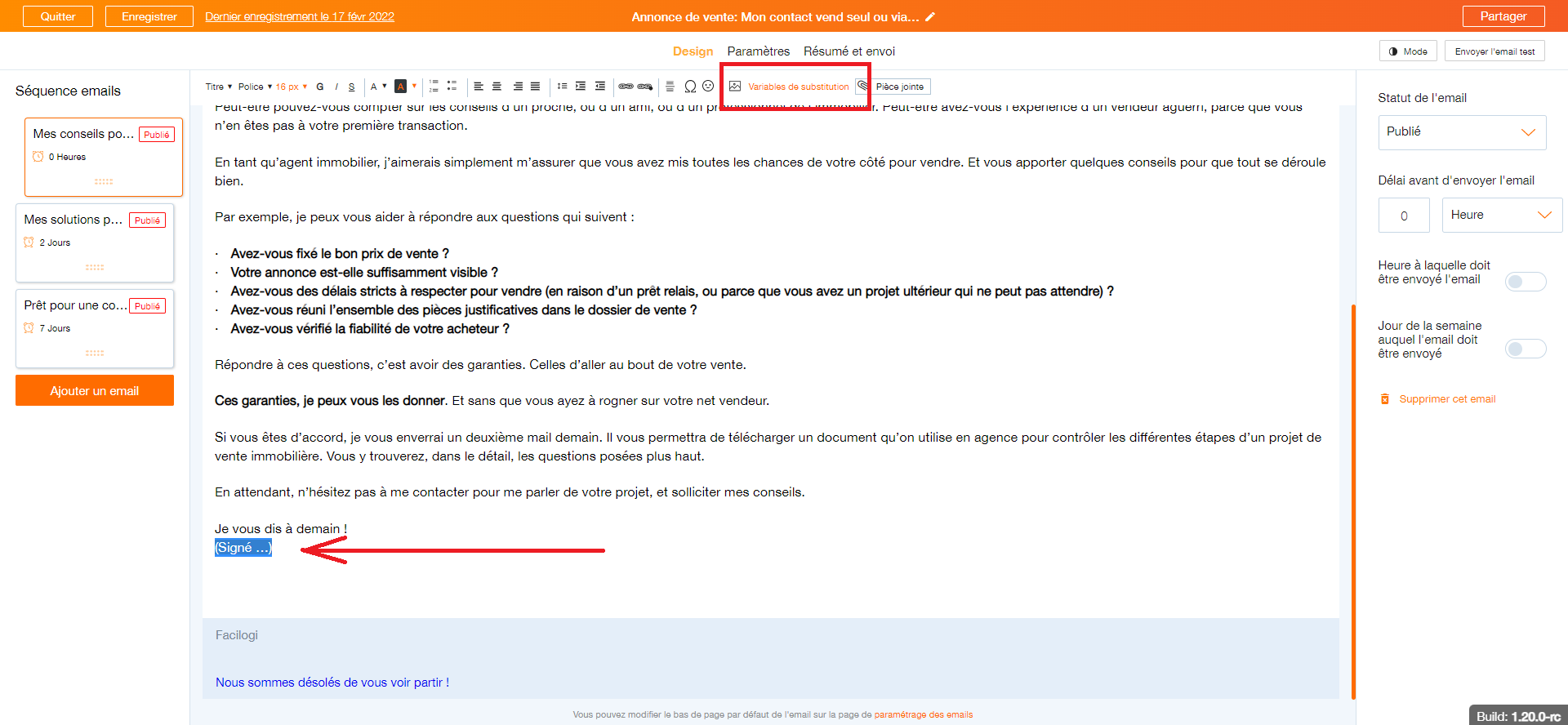Image resolution: width=1568 pixels, height=725 pixels.
Task: Toggle 'Heure à laquelle doit être envoyé l'email'
Action: [x=1526, y=282]
